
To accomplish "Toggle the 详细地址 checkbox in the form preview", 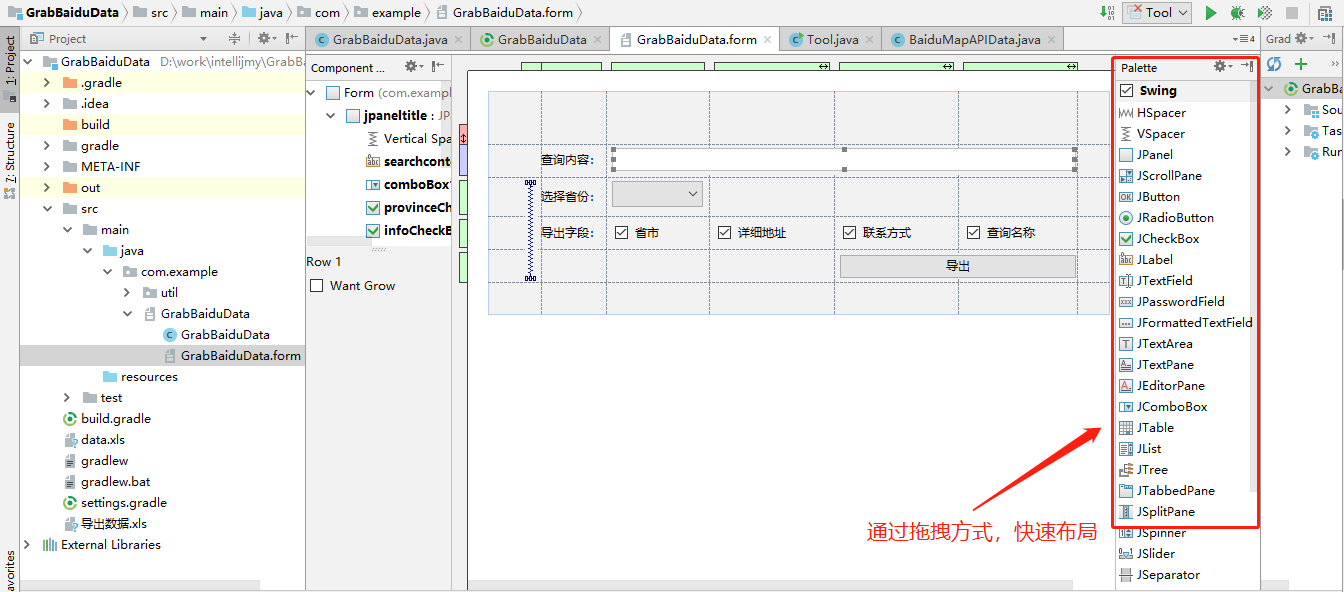I will (723, 231).
